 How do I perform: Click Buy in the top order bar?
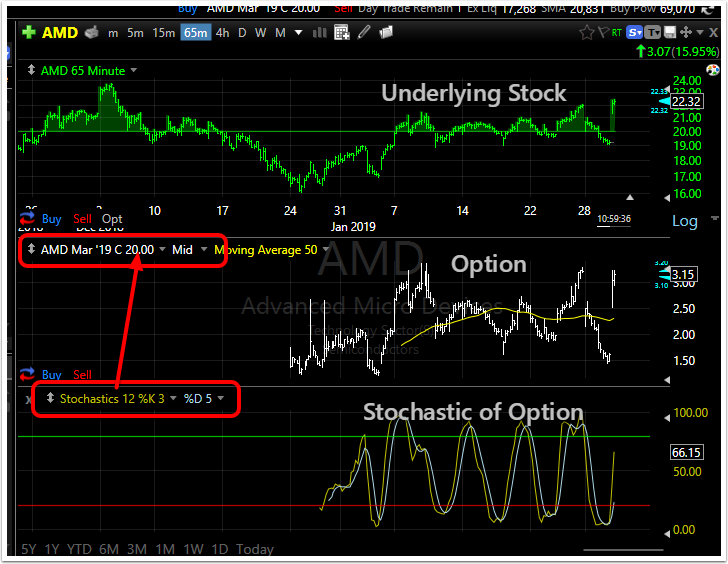(x=188, y=8)
